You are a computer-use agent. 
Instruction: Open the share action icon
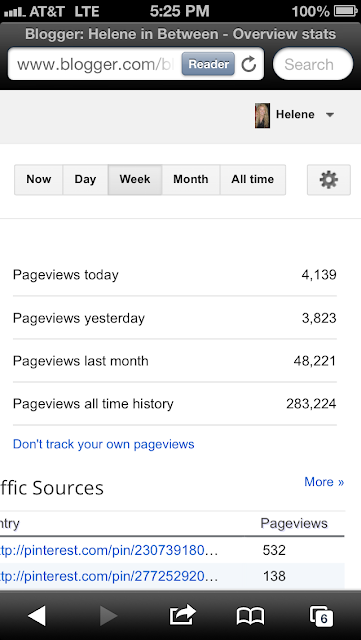click(183, 615)
